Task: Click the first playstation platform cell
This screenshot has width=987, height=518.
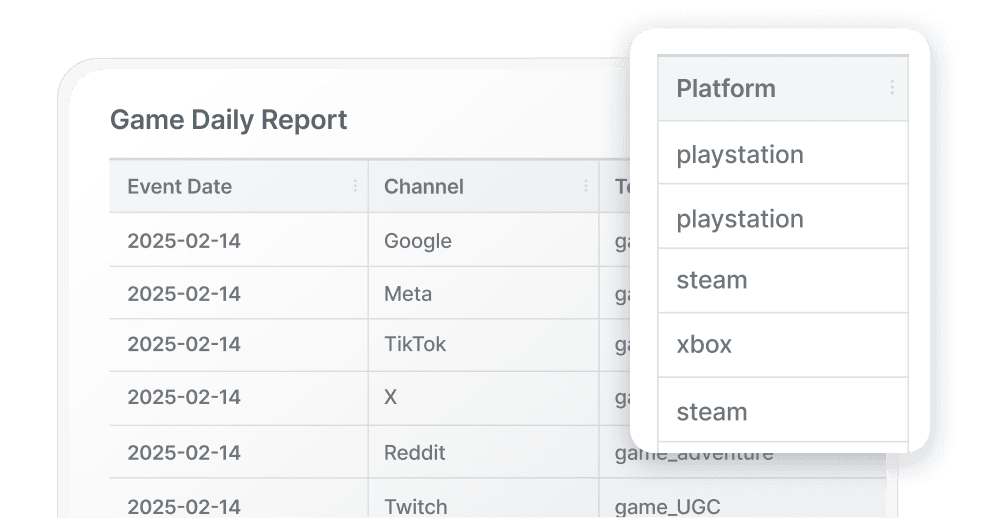Action: tap(740, 155)
